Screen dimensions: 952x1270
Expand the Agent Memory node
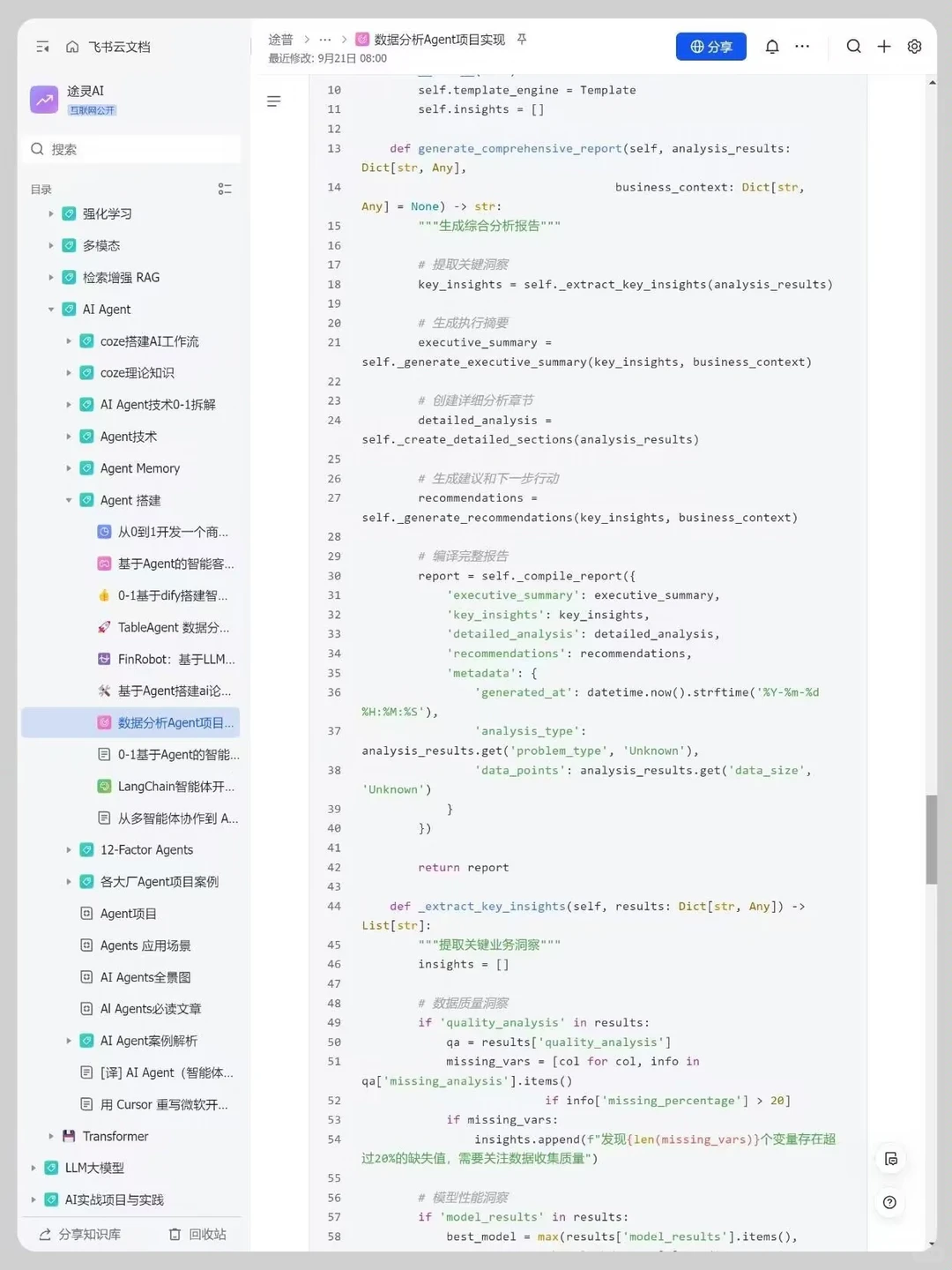point(69,468)
